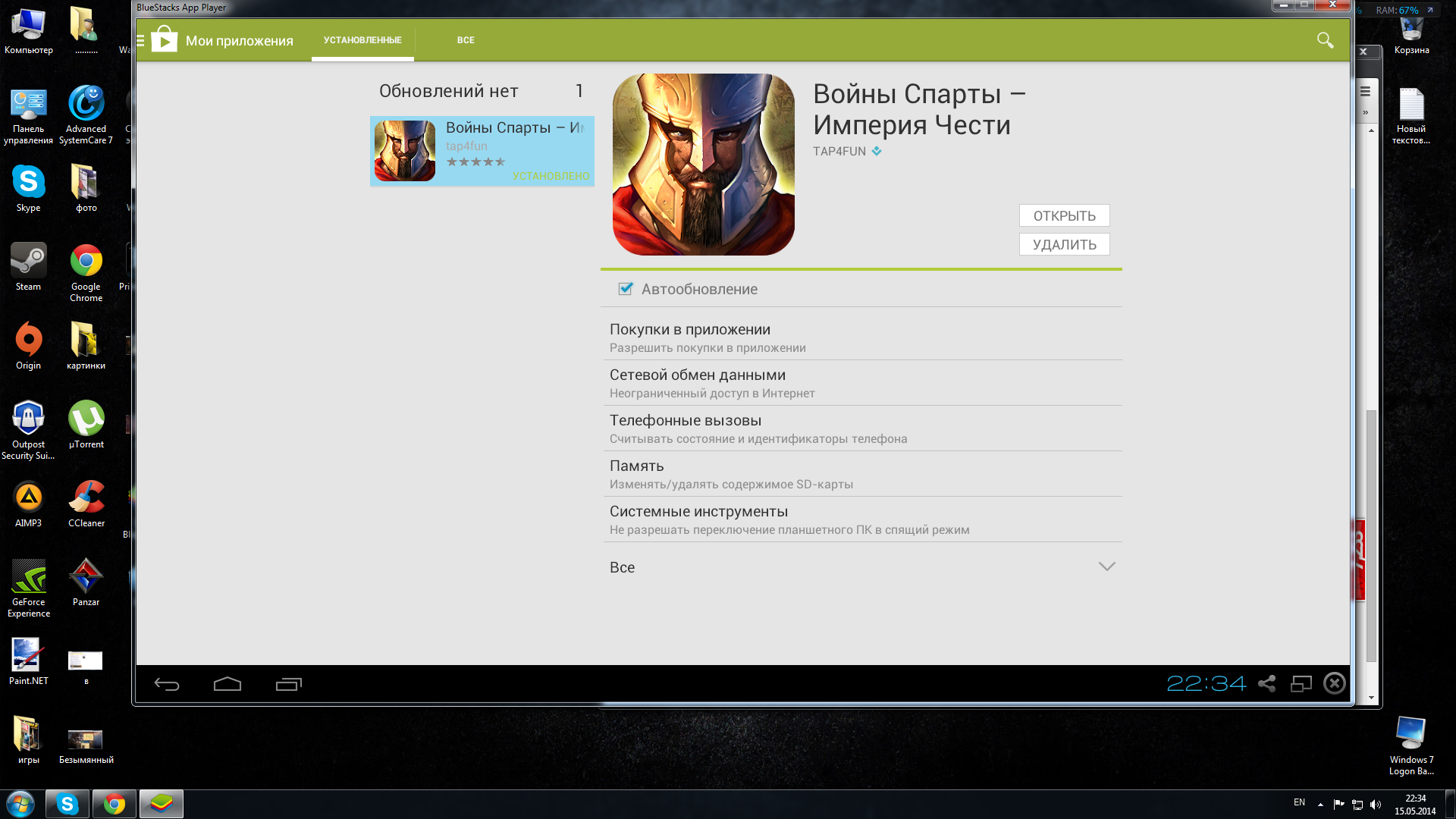Click the Windows Start button
Image resolution: width=1456 pixels, height=819 pixels.
(20, 804)
